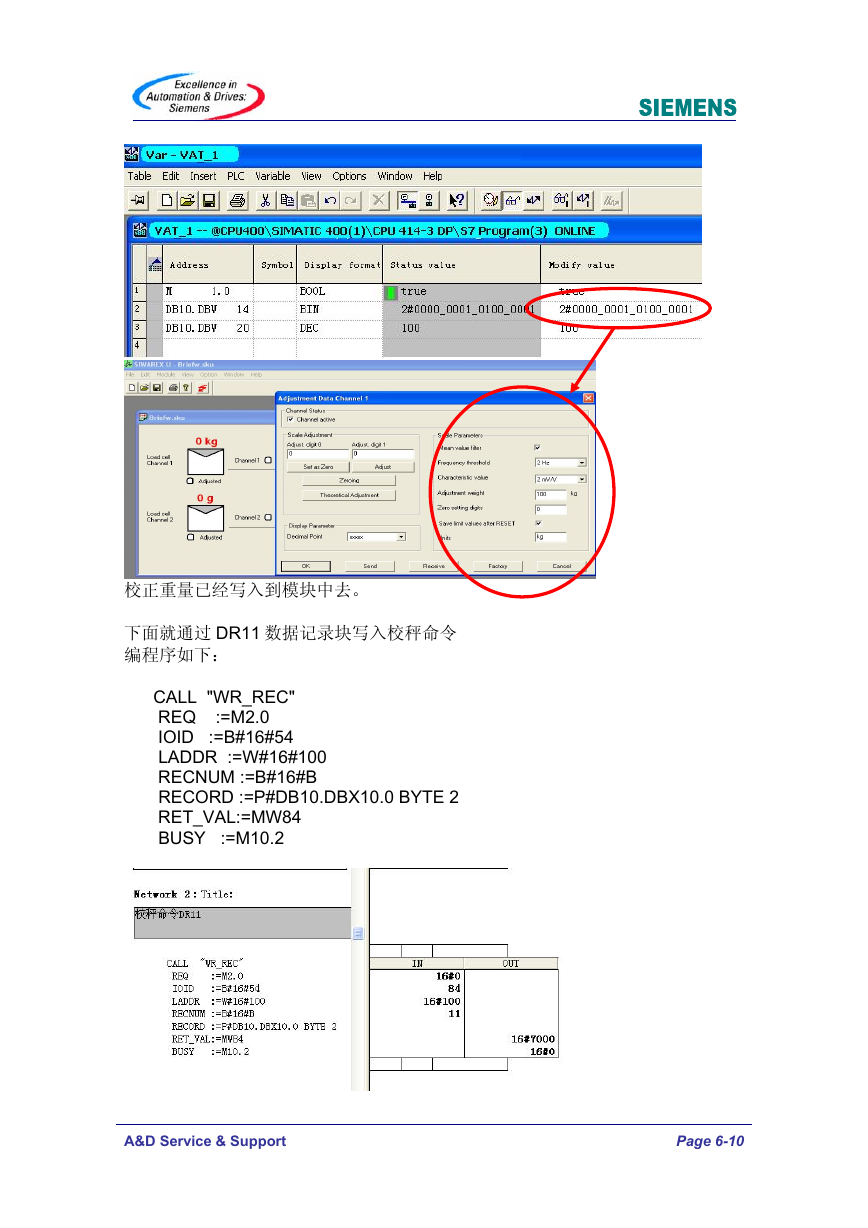The height and width of the screenshot is (1228, 868).
Task: Open the Variable menu
Action: 273,176
